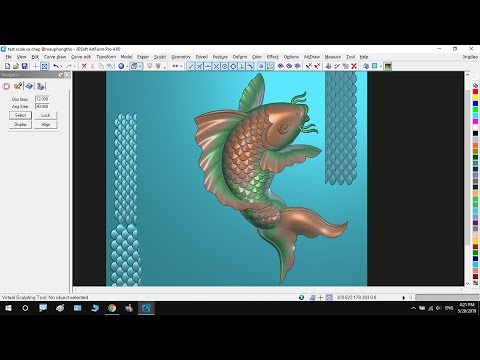Click the cube icon next to cyan square
The width and height of the screenshot is (480, 360).
(366, 66)
